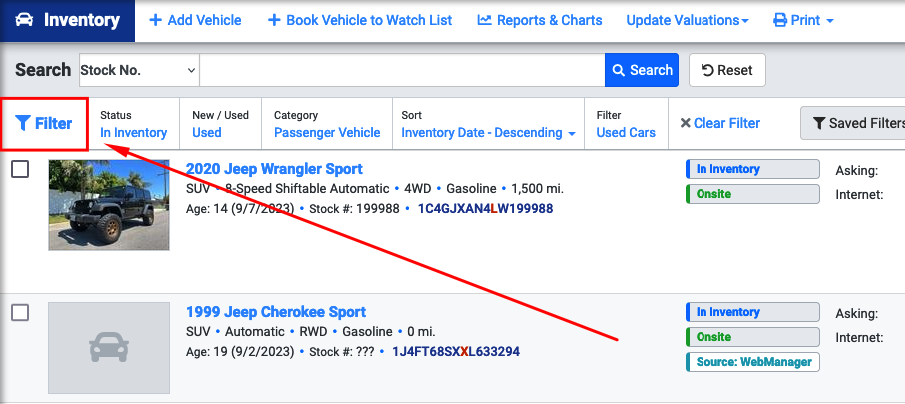Check the 1999 Jeep Cherokee Sport checkbox
905x404 pixels.
click(x=20, y=312)
